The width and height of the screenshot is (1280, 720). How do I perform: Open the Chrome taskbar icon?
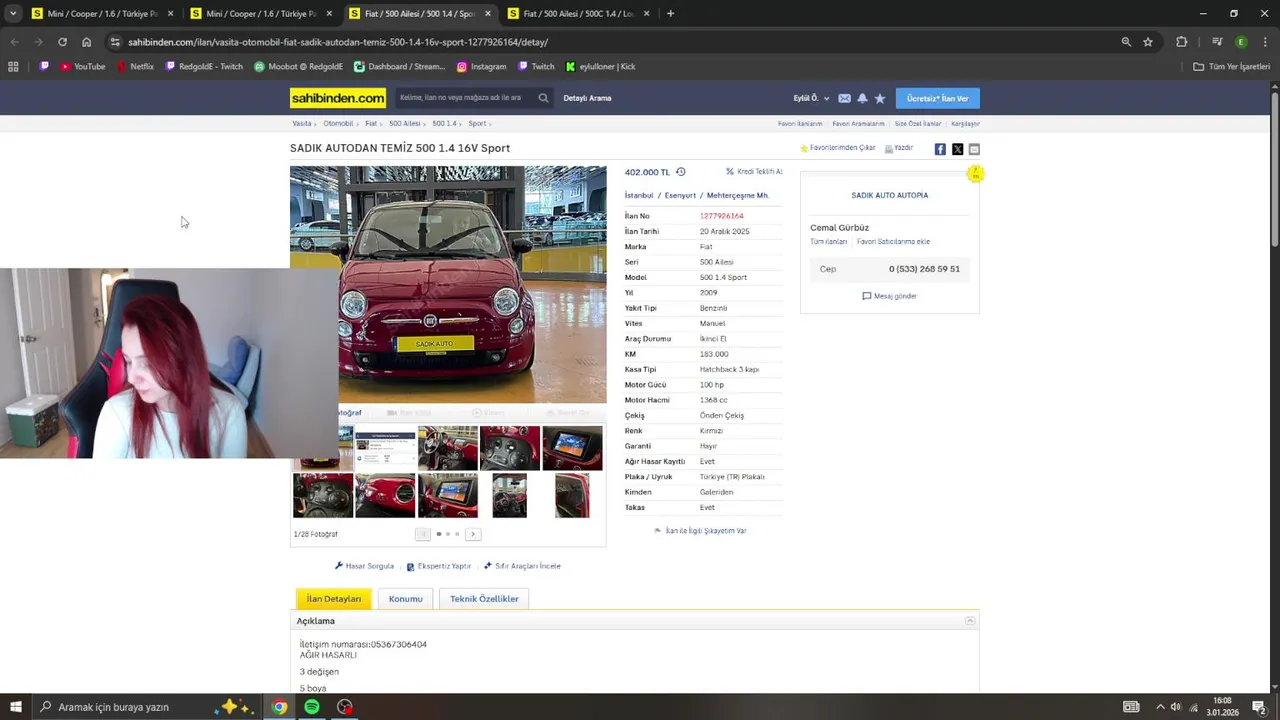click(279, 707)
